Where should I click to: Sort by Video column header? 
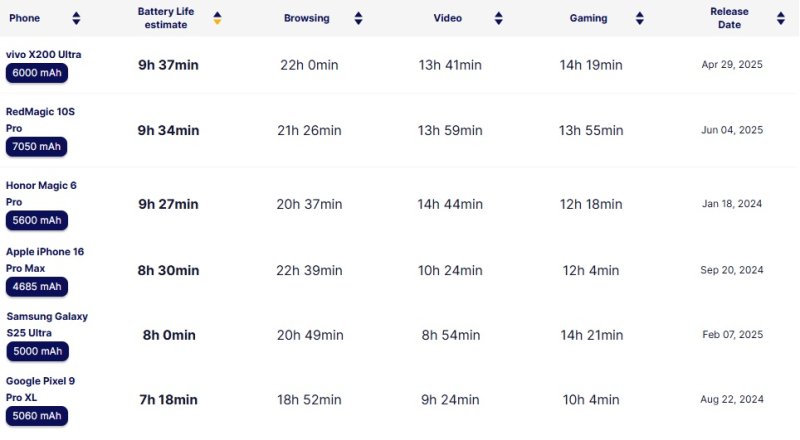point(448,18)
